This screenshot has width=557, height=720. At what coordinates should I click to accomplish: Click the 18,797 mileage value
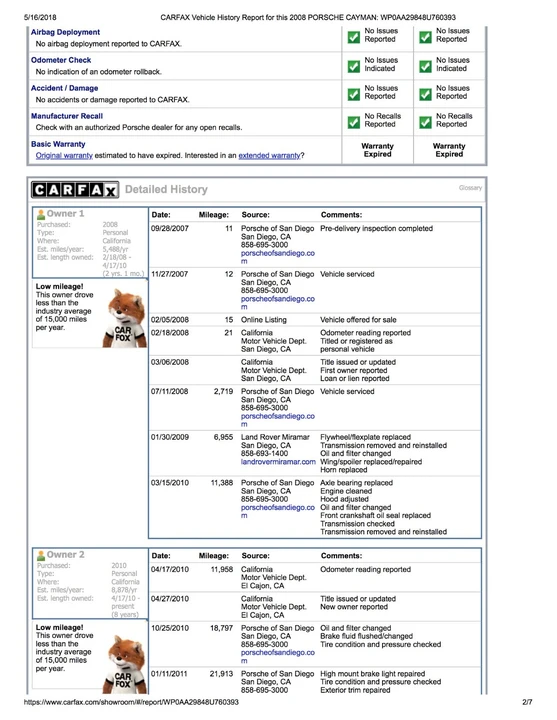pos(222,628)
